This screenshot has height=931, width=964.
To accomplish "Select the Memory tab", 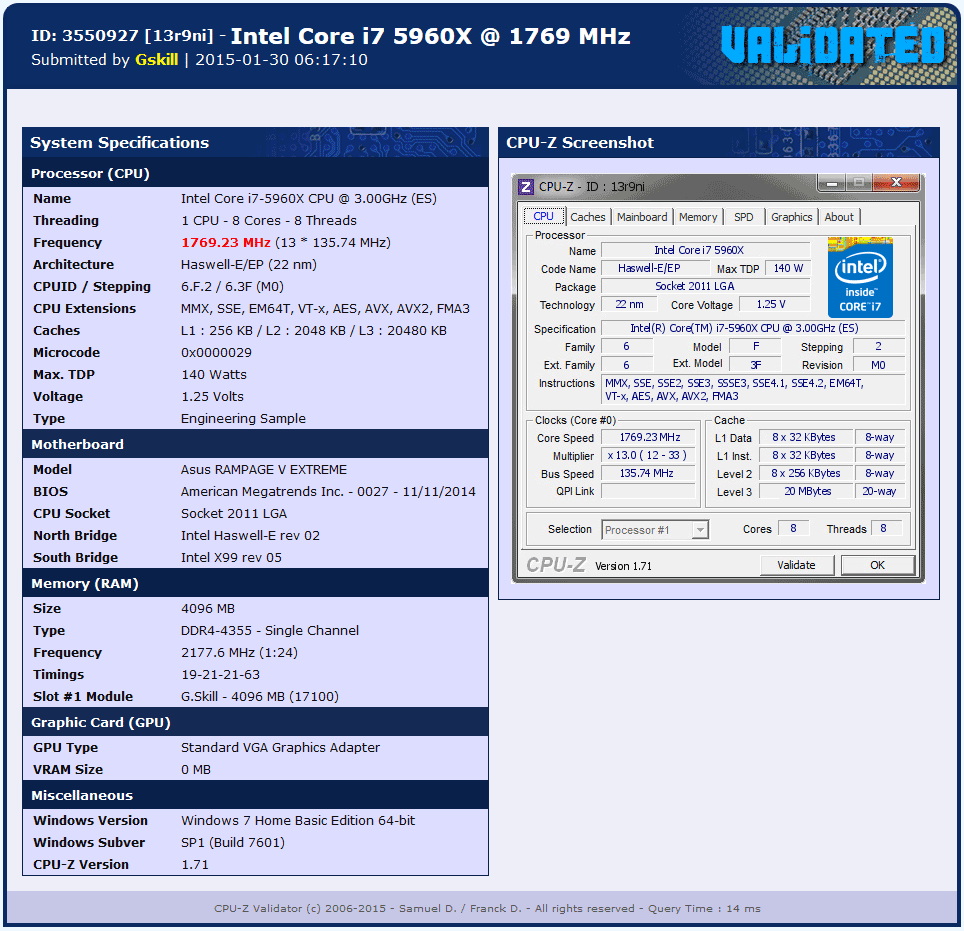I will coord(698,217).
